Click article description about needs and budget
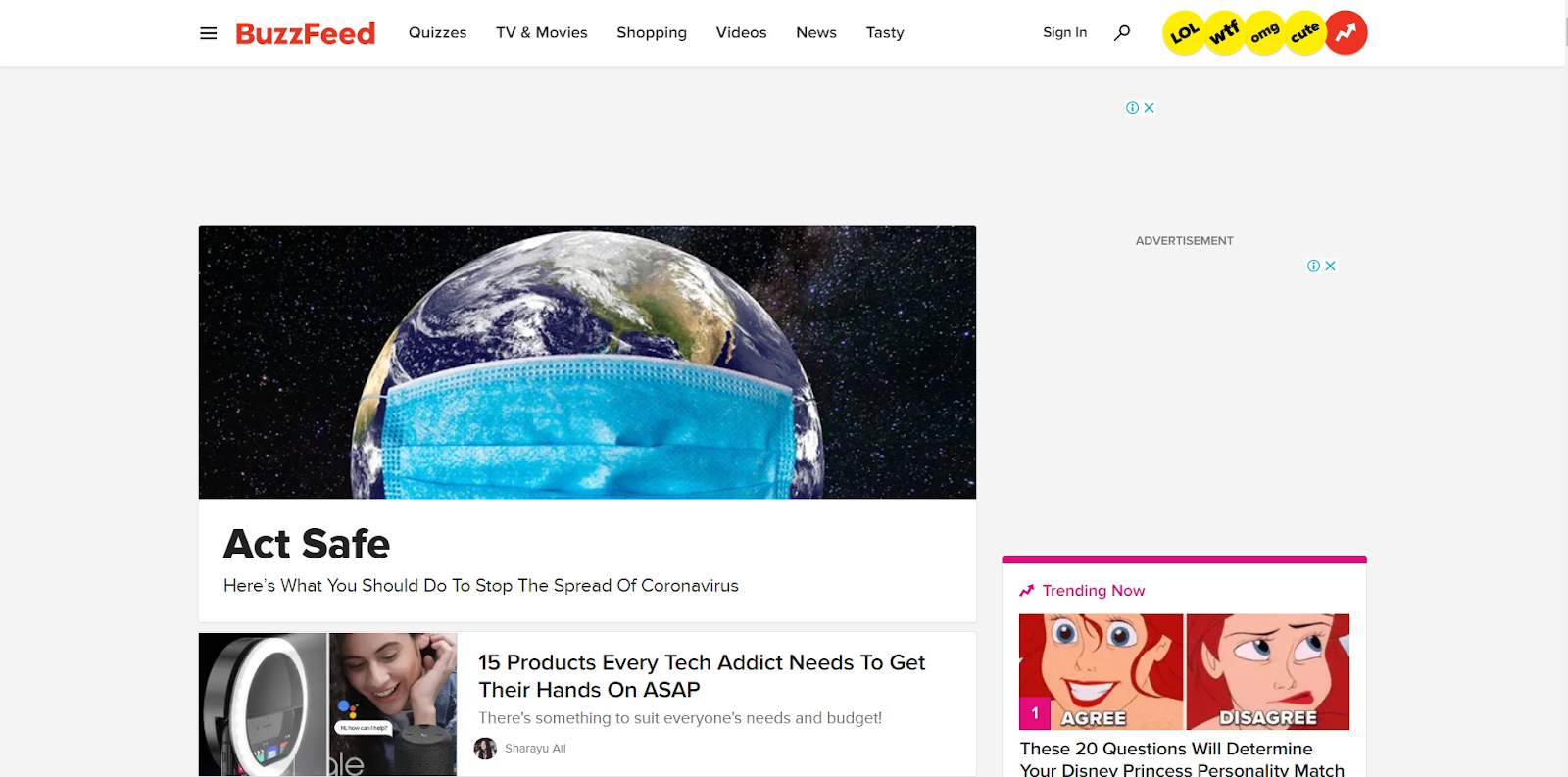1568x777 pixels. 680,718
